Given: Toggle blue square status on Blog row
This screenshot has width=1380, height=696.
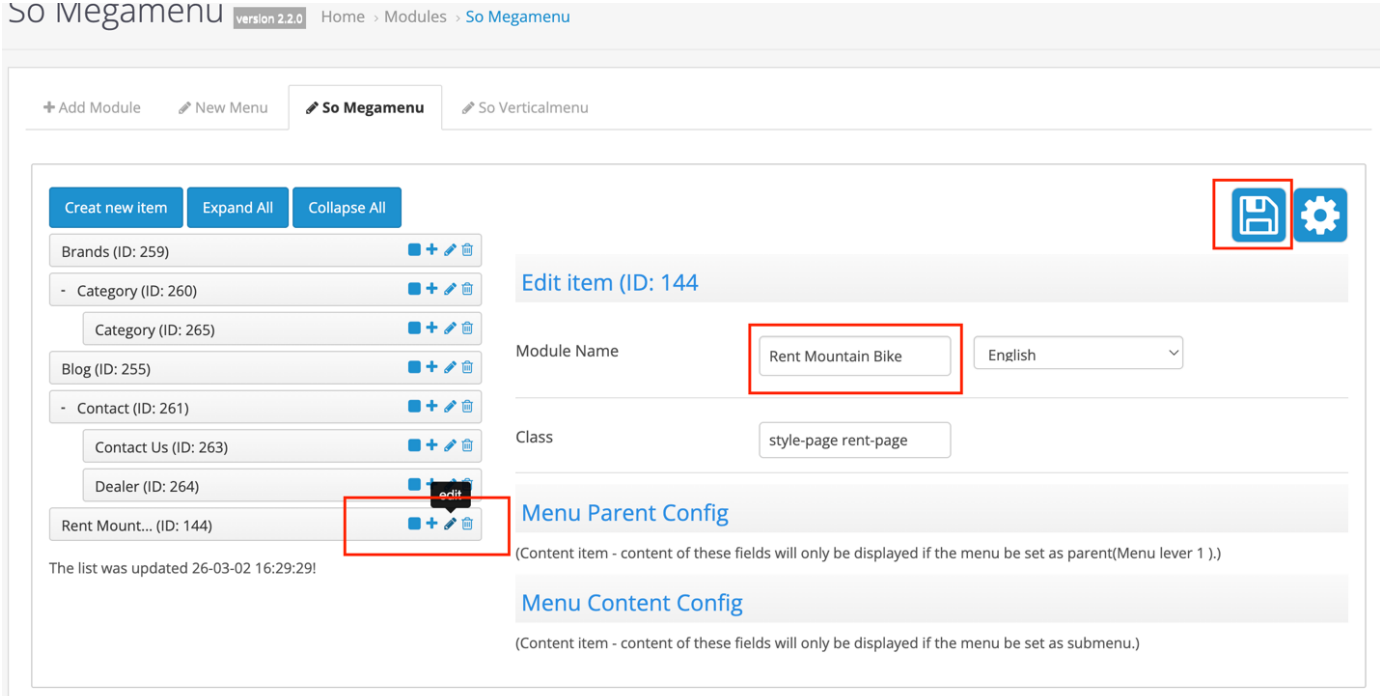Looking at the screenshot, I should pos(414,367).
